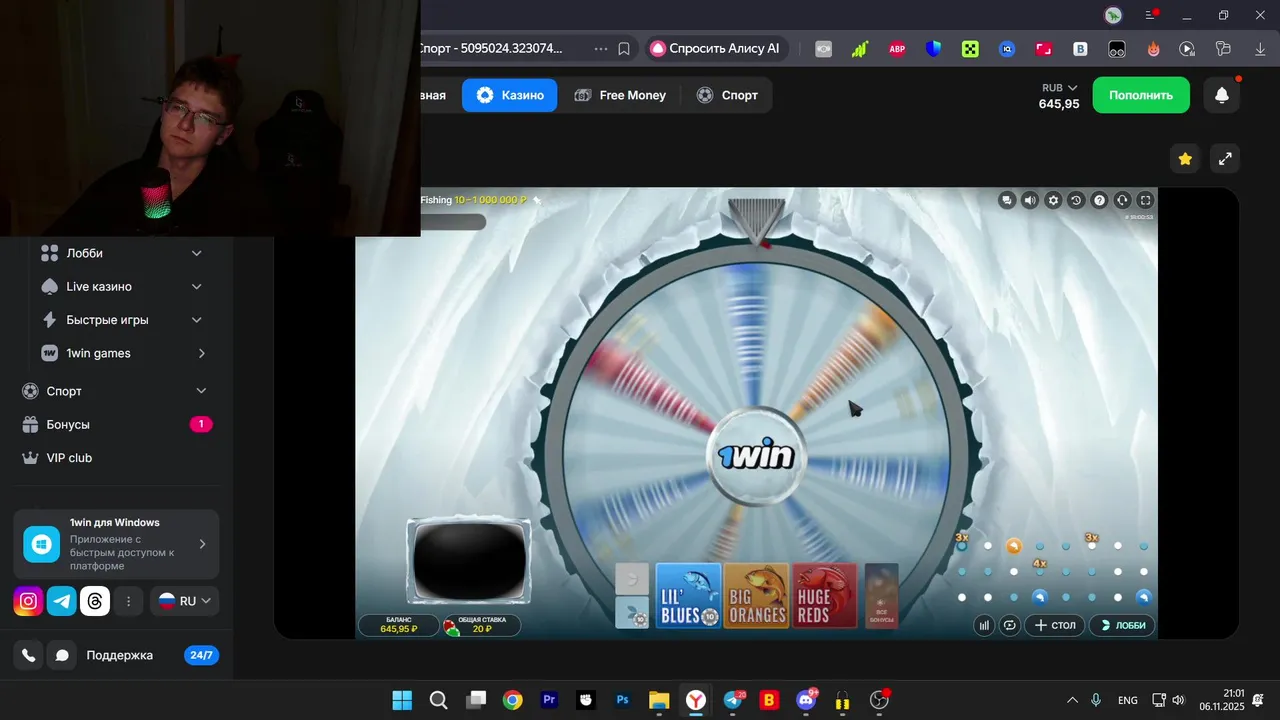This screenshot has height=720, width=1280.
Task: Ask Alice AI via Спросить Алису AI button
Action: tap(715, 48)
